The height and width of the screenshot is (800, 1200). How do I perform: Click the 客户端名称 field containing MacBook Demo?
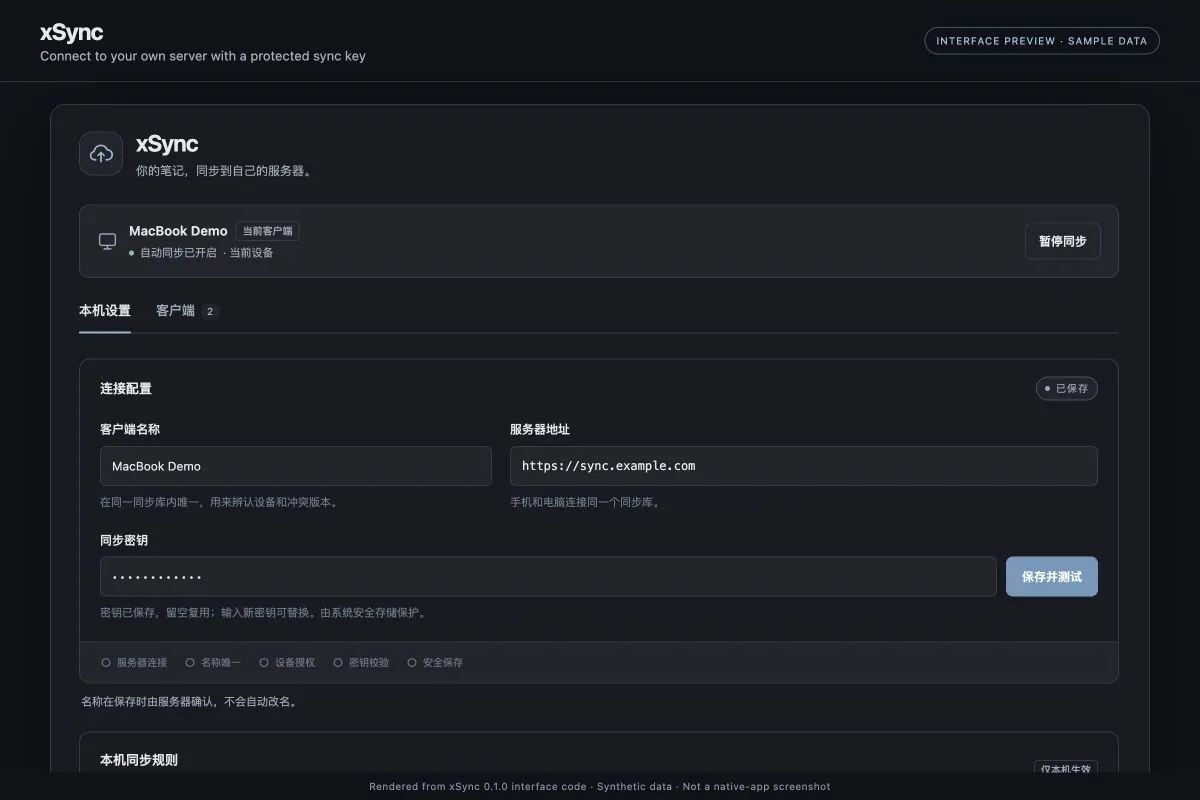pyautogui.click(x=296, y=466)
